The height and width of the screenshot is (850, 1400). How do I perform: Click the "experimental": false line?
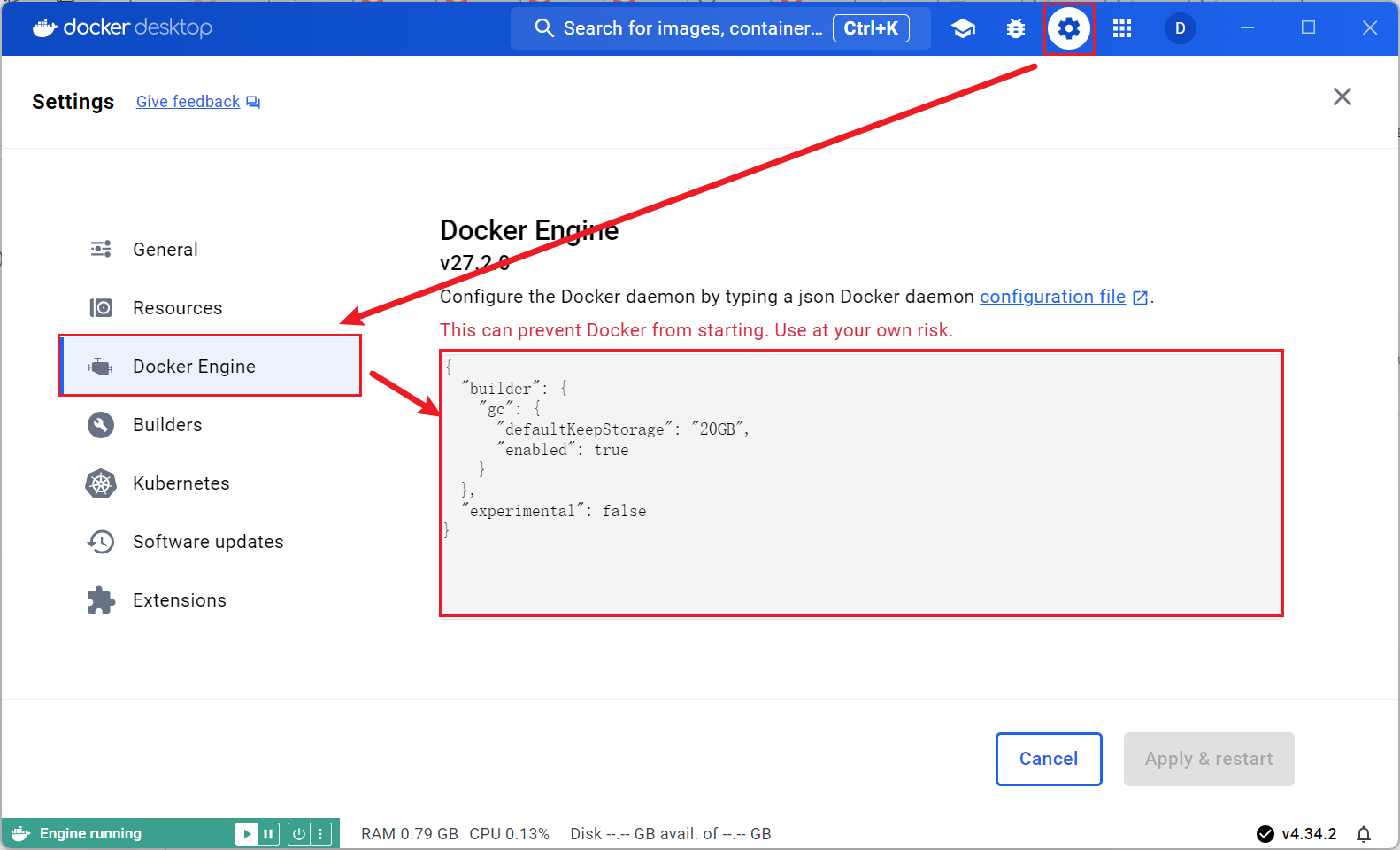pos(554,511)
